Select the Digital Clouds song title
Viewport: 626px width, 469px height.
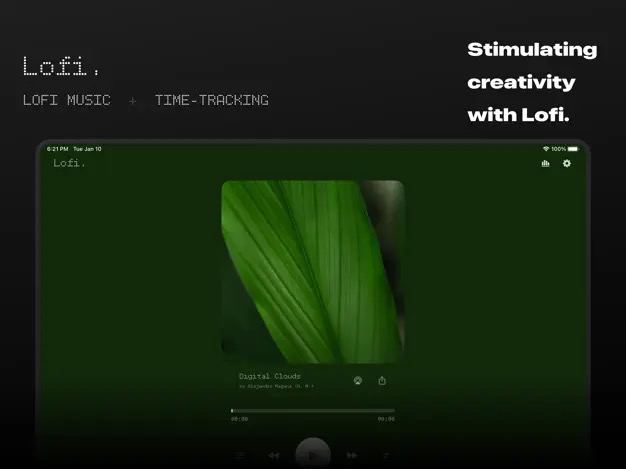coord(269,376)
